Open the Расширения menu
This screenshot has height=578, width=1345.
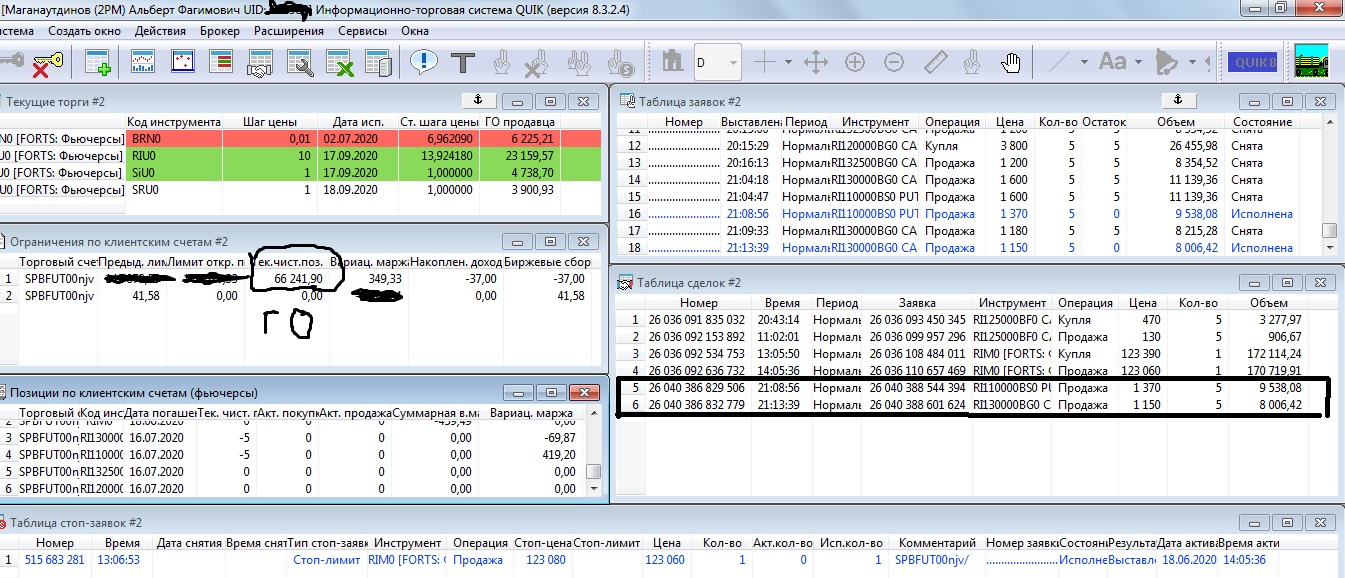coord(288,31)
